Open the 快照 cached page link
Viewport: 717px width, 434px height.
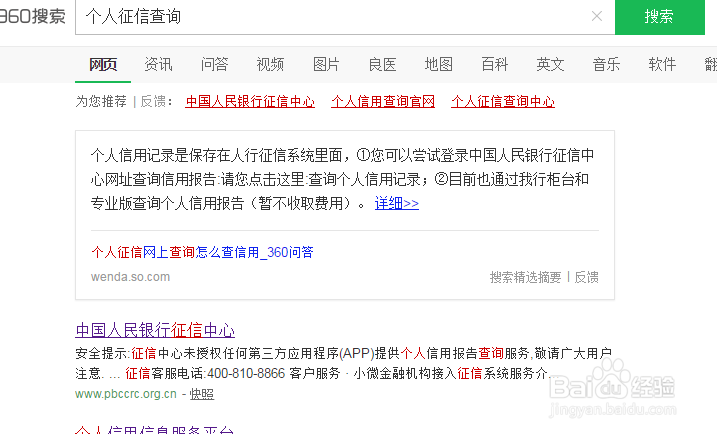(x=202, y=394)
